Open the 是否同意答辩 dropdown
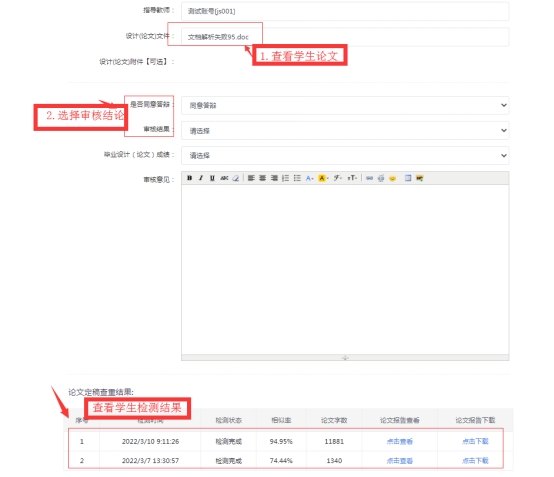Image resolution: width=554 pixels, height=477 pixels. [x=345, y=105]
